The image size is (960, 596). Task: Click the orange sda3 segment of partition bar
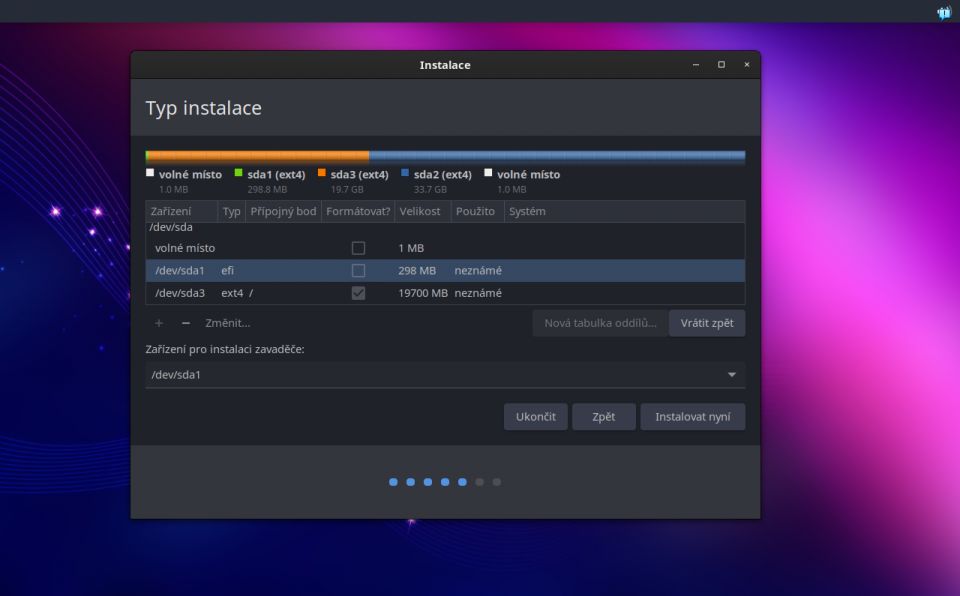258,156
